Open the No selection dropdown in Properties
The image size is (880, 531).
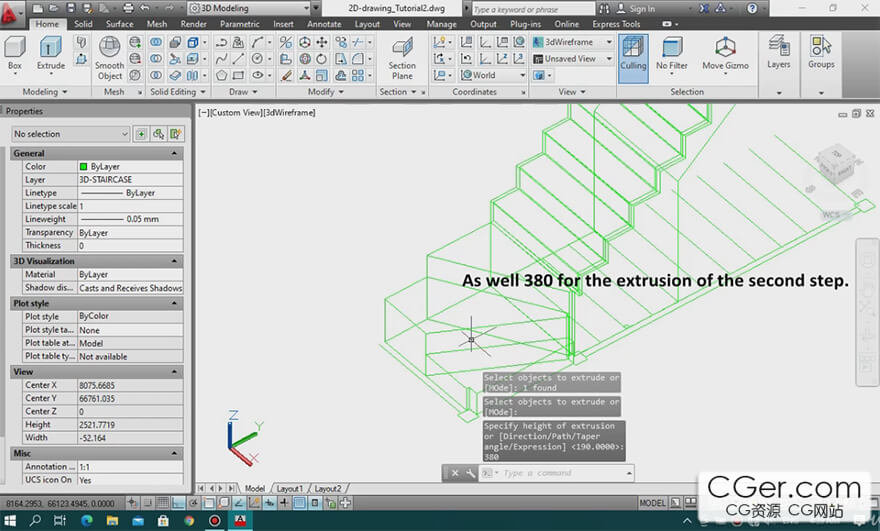tap(70, 134)
